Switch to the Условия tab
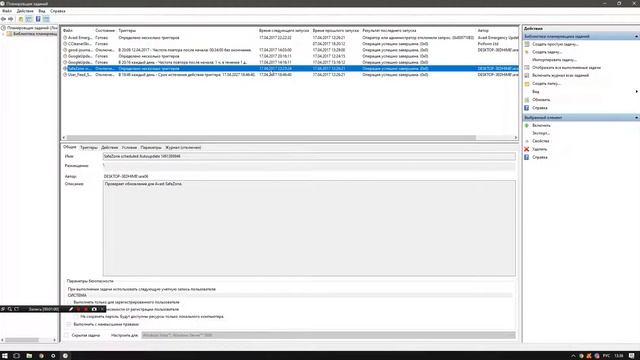 click(129, 147)
